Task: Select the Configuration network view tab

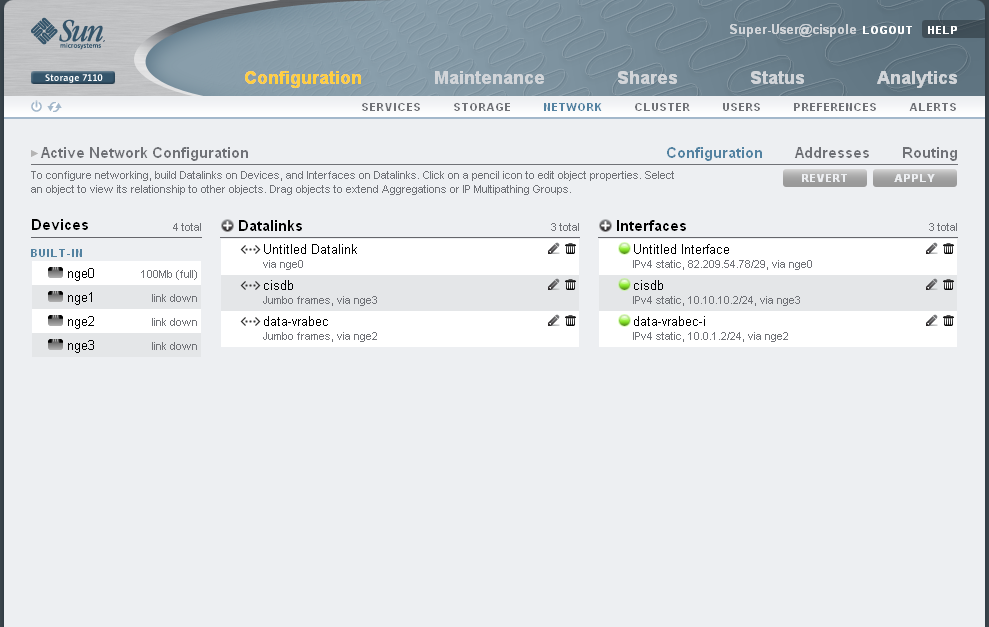Action: (x=715, y=153)
